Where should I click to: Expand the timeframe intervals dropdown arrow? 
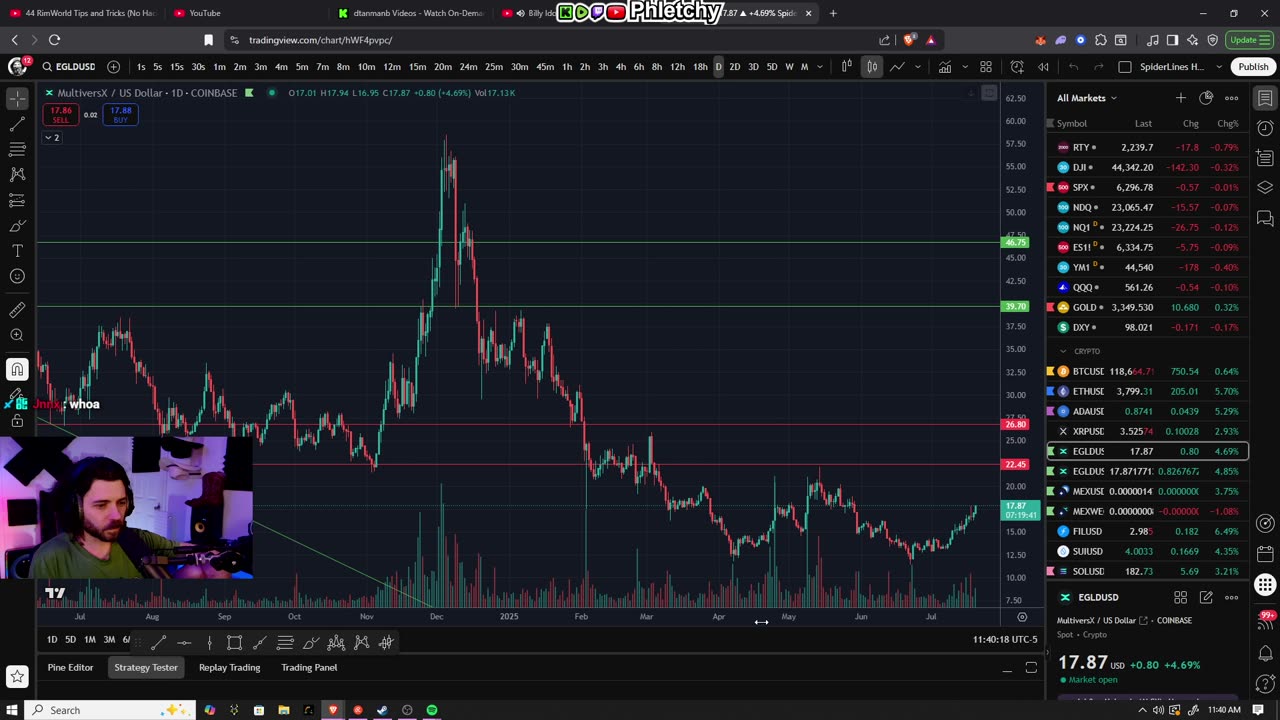point(820,67)
